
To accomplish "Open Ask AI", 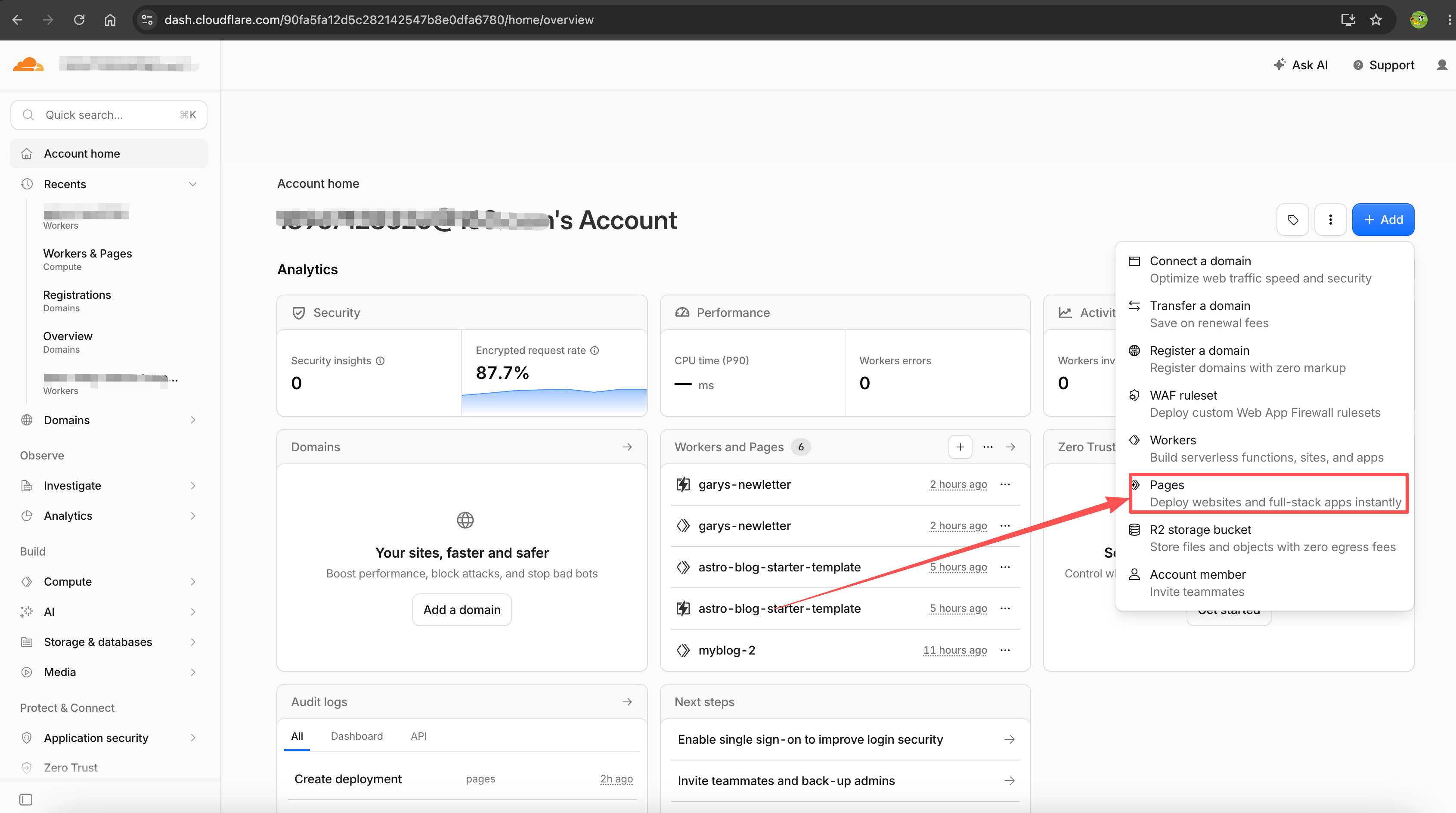I will click(1301, 65).
